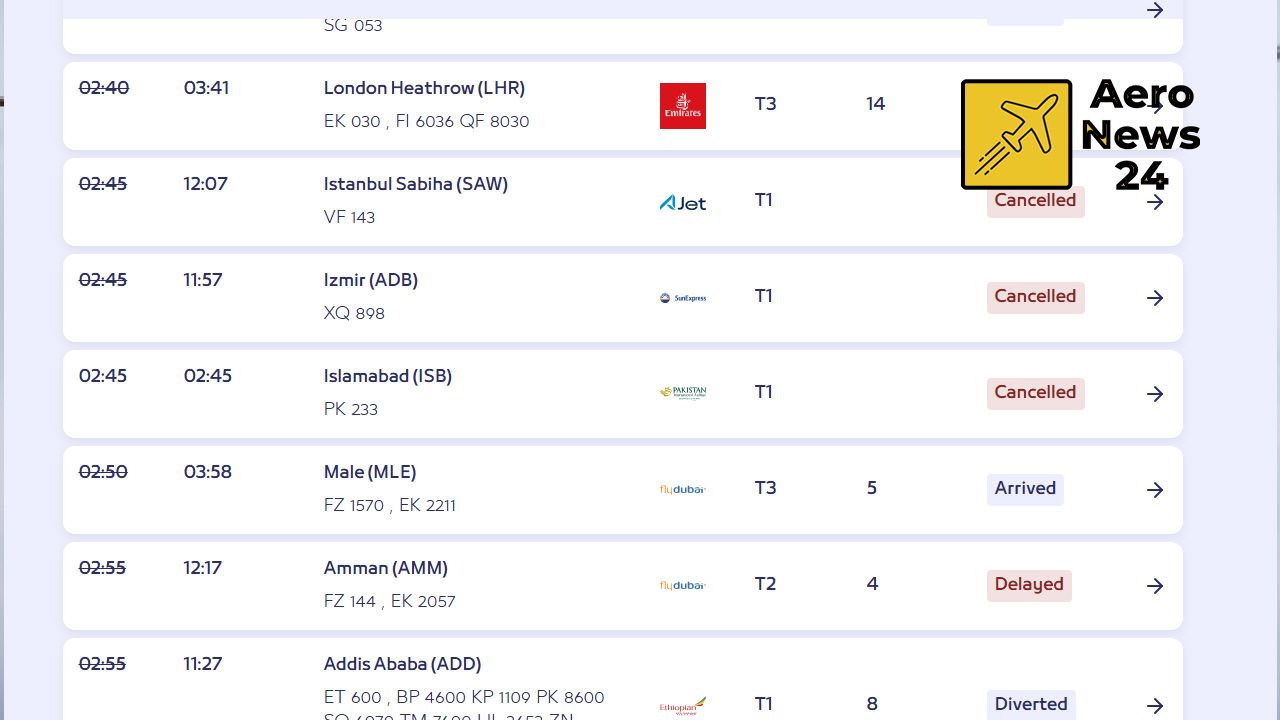
Task: Select the London Heathrow (LHR) destination
Action: click(x=424, y=88)
